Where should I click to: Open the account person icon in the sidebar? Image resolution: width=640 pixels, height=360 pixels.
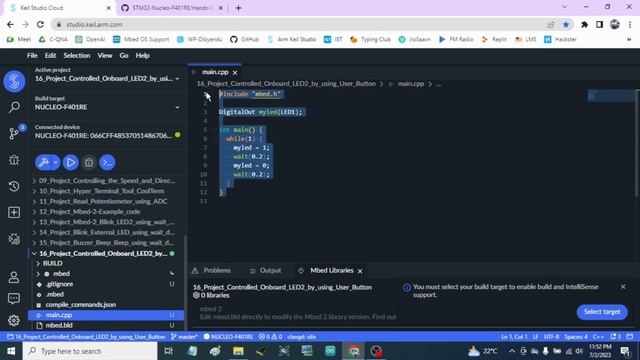click(14, 277)
